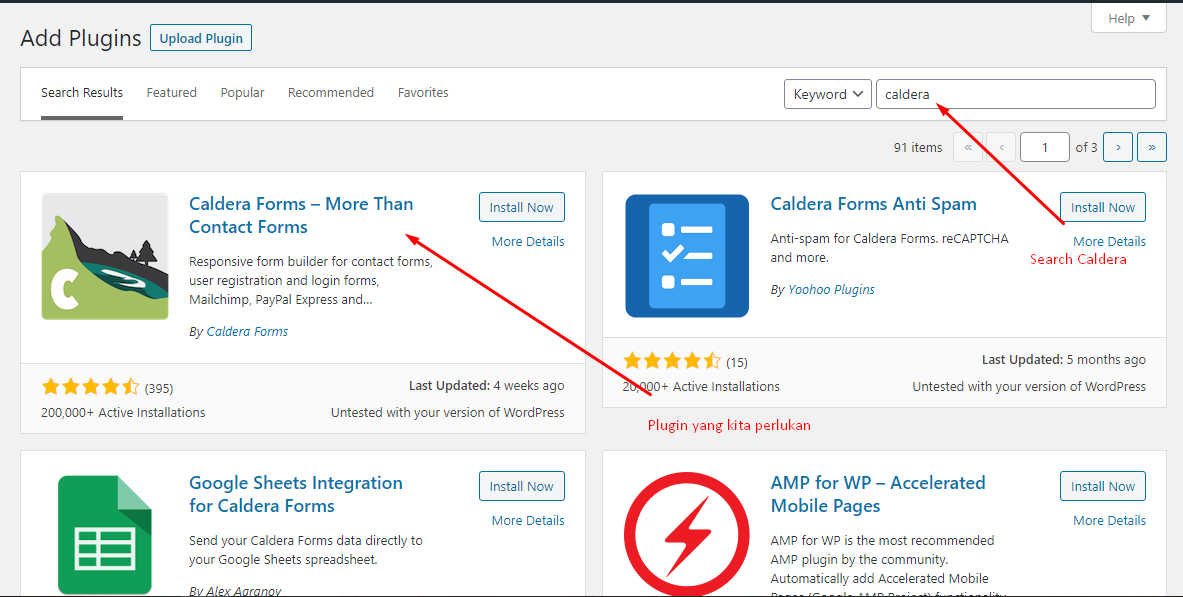The width and height of the screenshot is (1183, 597).
Task: Click the Caldera Forms star rating
Action: click(91, 388)
